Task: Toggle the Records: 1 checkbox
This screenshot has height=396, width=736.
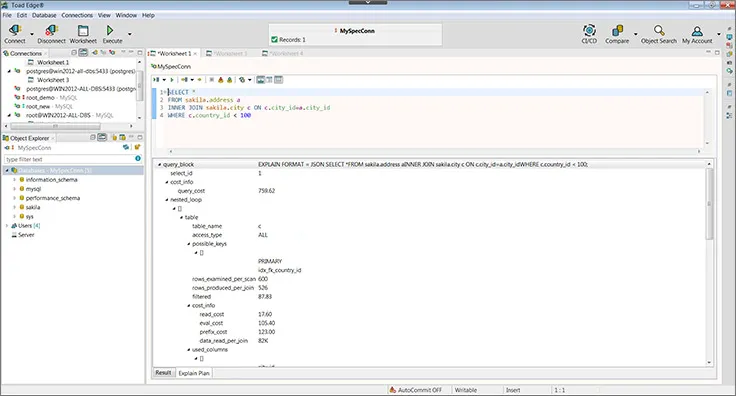Action: (x=275, y=40)
